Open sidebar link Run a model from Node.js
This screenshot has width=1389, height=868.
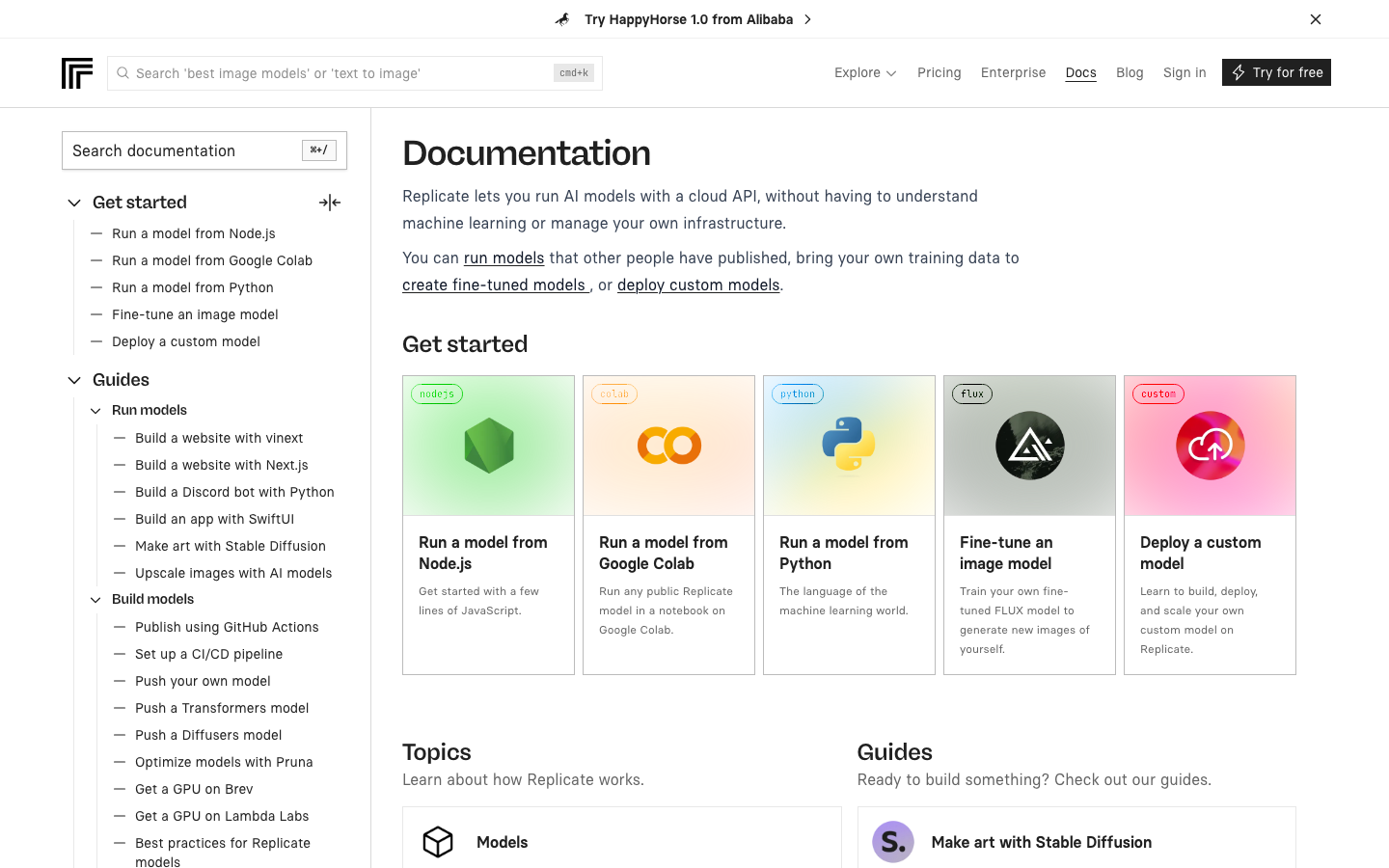(x=194, y=233)
